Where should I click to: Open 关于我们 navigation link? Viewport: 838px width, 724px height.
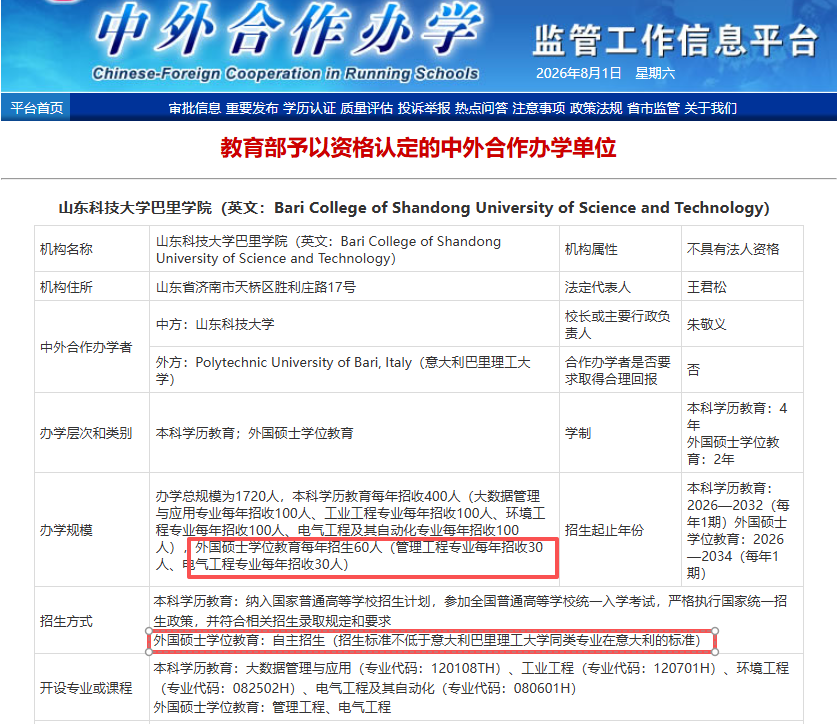[x=710, y=108]
